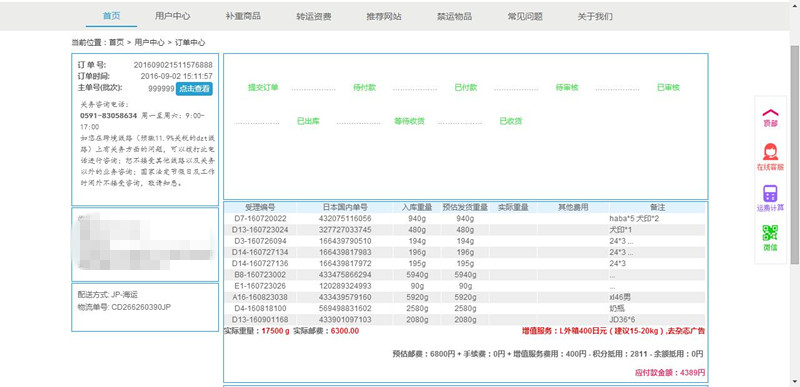Select row D7-160720022
Image resolution: width=800 pixels, height=387 pixels.
[464, 219]
